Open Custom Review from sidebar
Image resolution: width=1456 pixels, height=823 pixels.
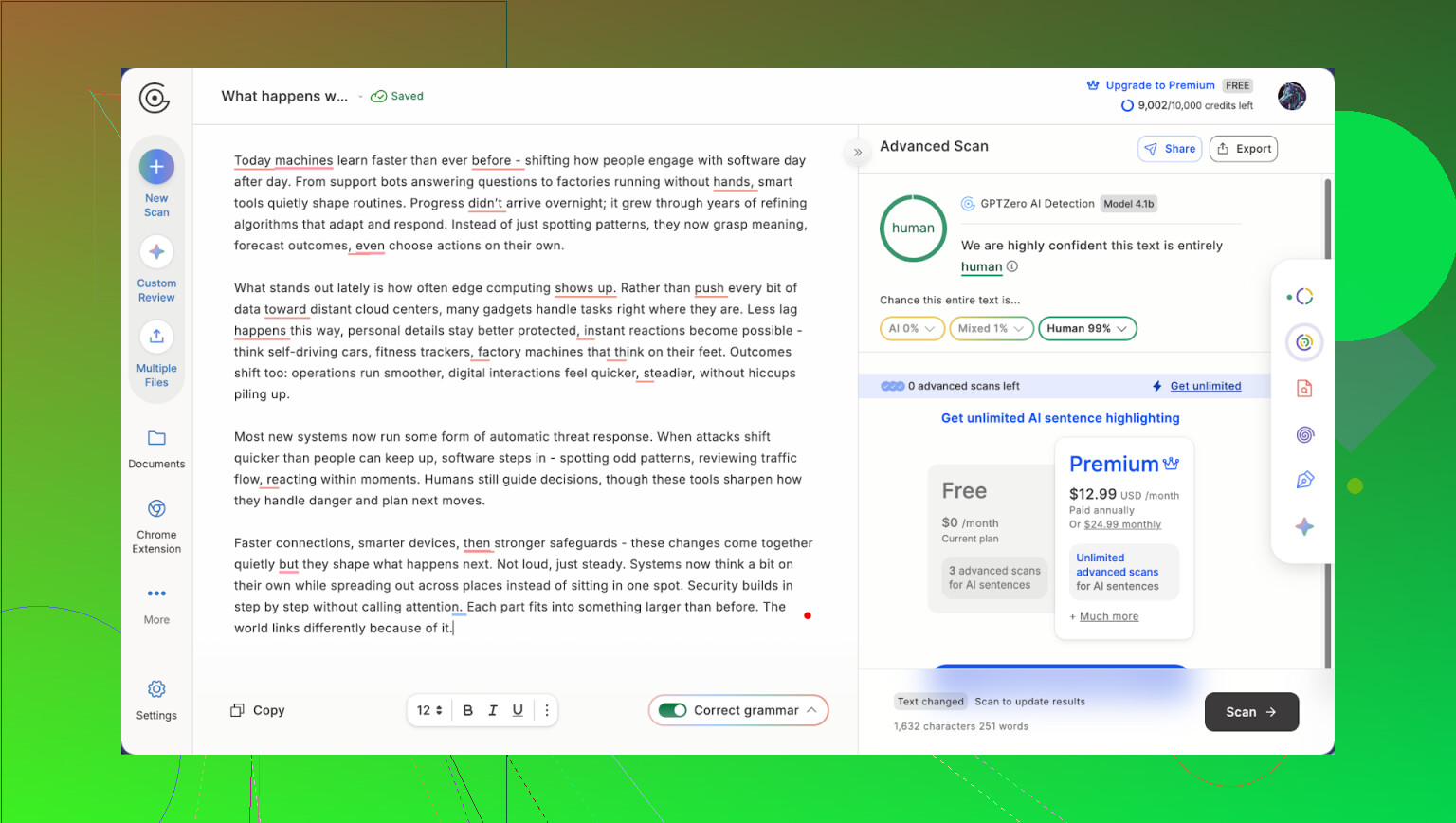pos(156,252)
